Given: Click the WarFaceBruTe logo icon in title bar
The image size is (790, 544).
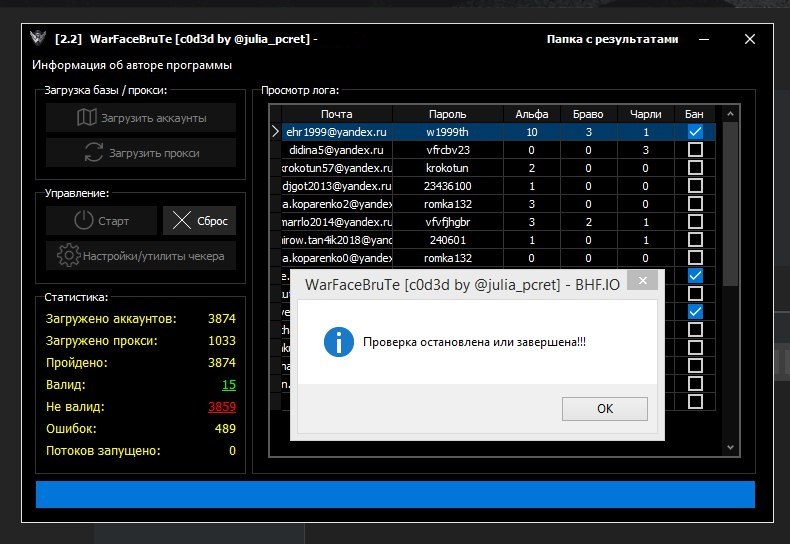Looking at the screenshot, I should pos(38,38).
